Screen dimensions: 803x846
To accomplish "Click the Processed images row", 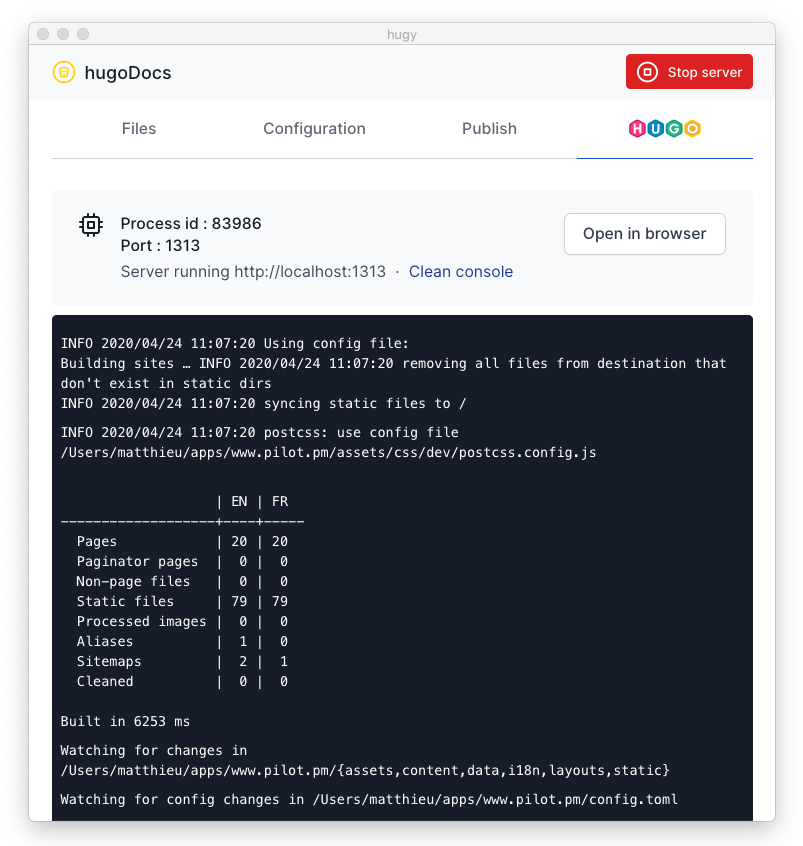I will click(182, 621).
